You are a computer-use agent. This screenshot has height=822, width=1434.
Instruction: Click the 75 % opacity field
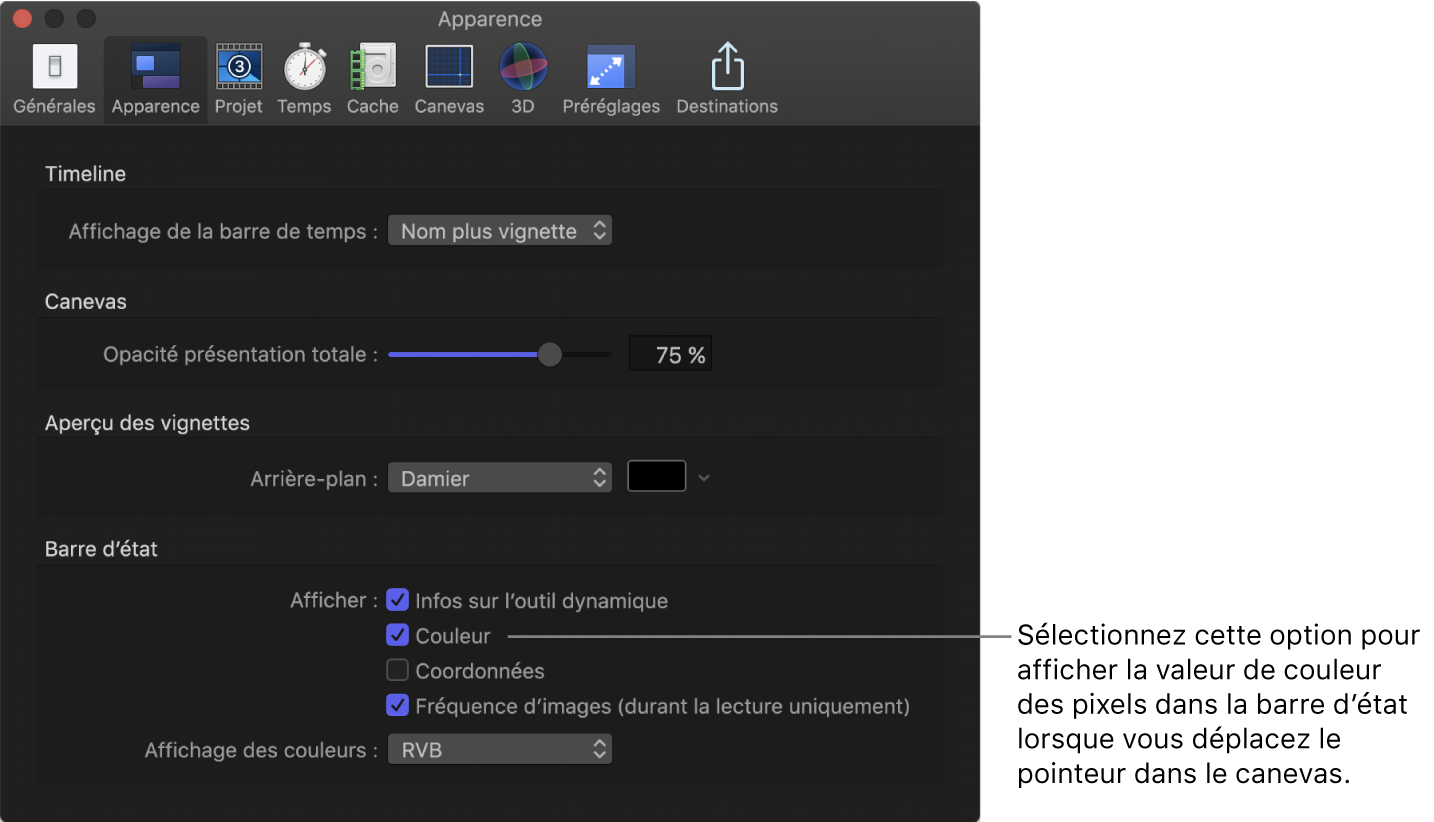[670, 355]
